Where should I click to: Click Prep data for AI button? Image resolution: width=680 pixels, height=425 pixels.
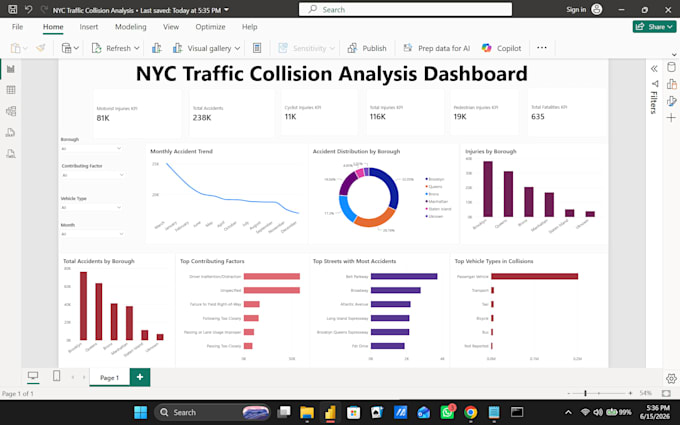[437, 48]
